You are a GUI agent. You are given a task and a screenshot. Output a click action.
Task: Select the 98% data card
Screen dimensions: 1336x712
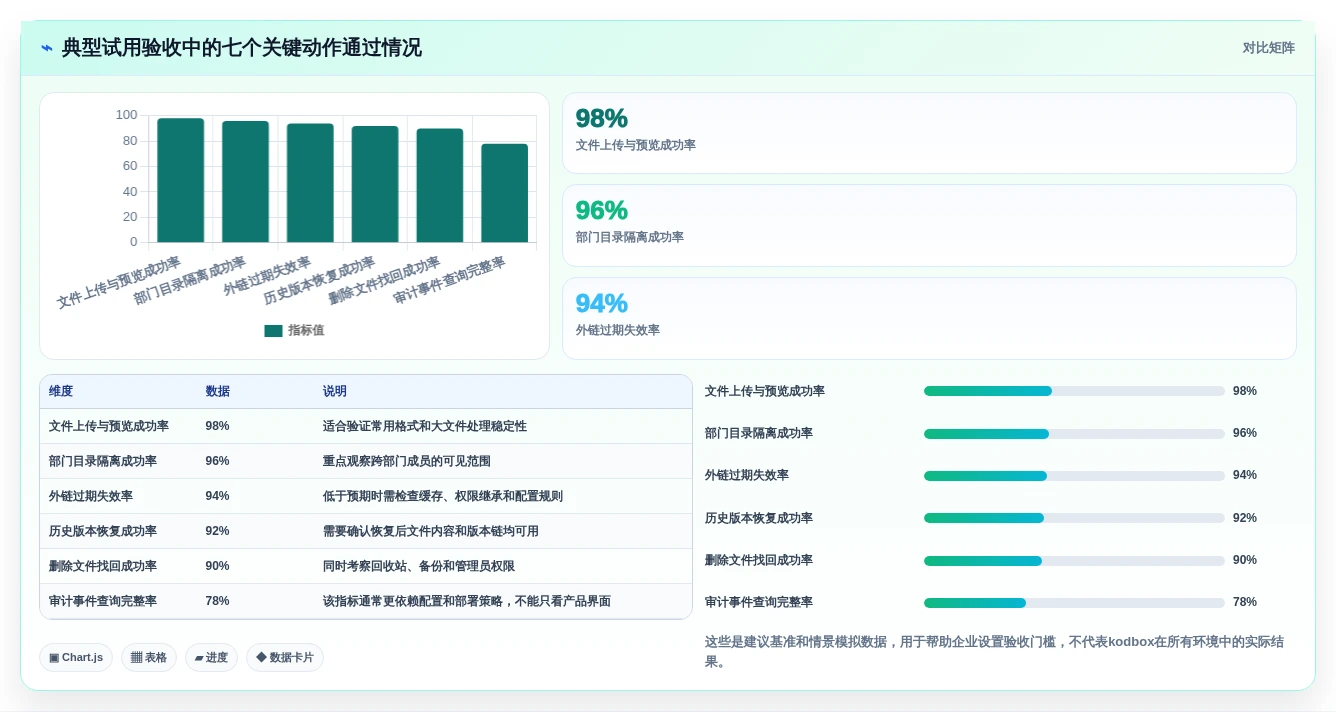coord(929,133)
